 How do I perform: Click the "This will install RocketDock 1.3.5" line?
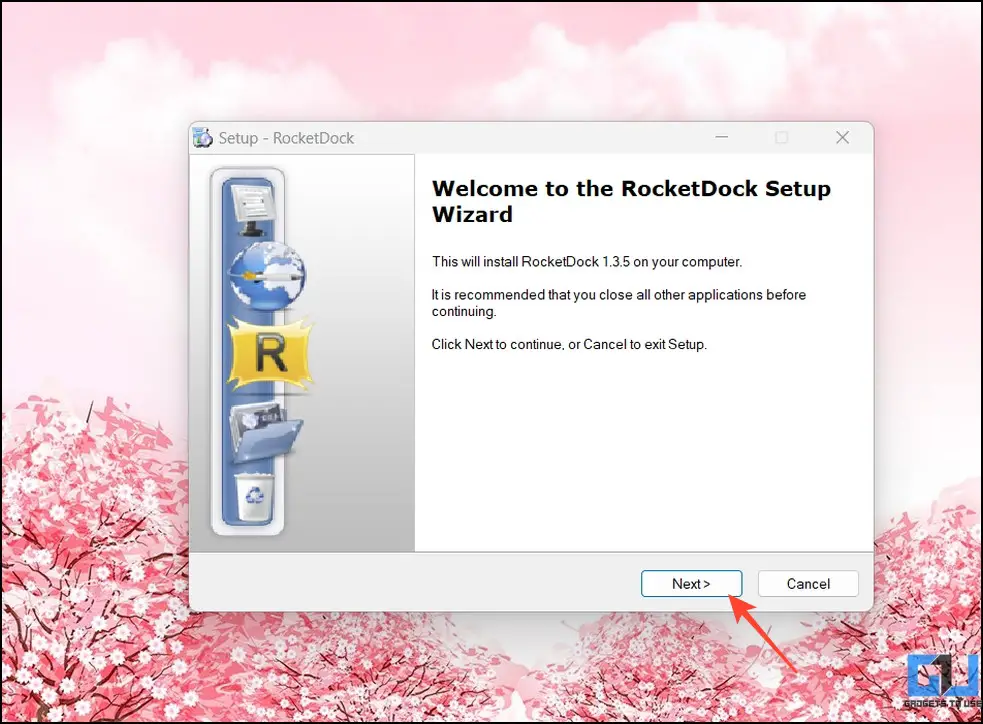pyautogui.click(x=587, y=261)
